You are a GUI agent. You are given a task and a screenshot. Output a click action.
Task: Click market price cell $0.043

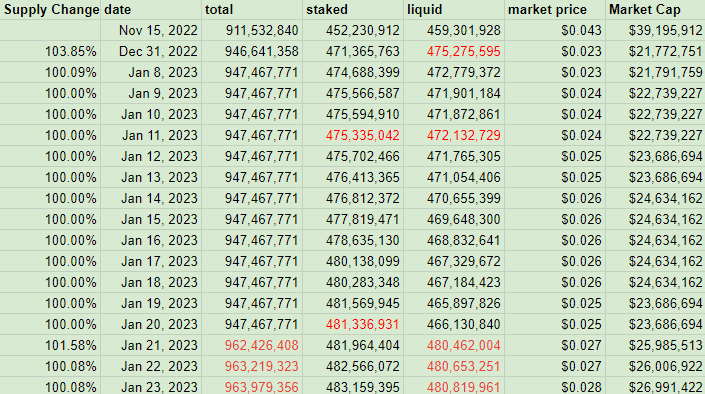point(555,30)
